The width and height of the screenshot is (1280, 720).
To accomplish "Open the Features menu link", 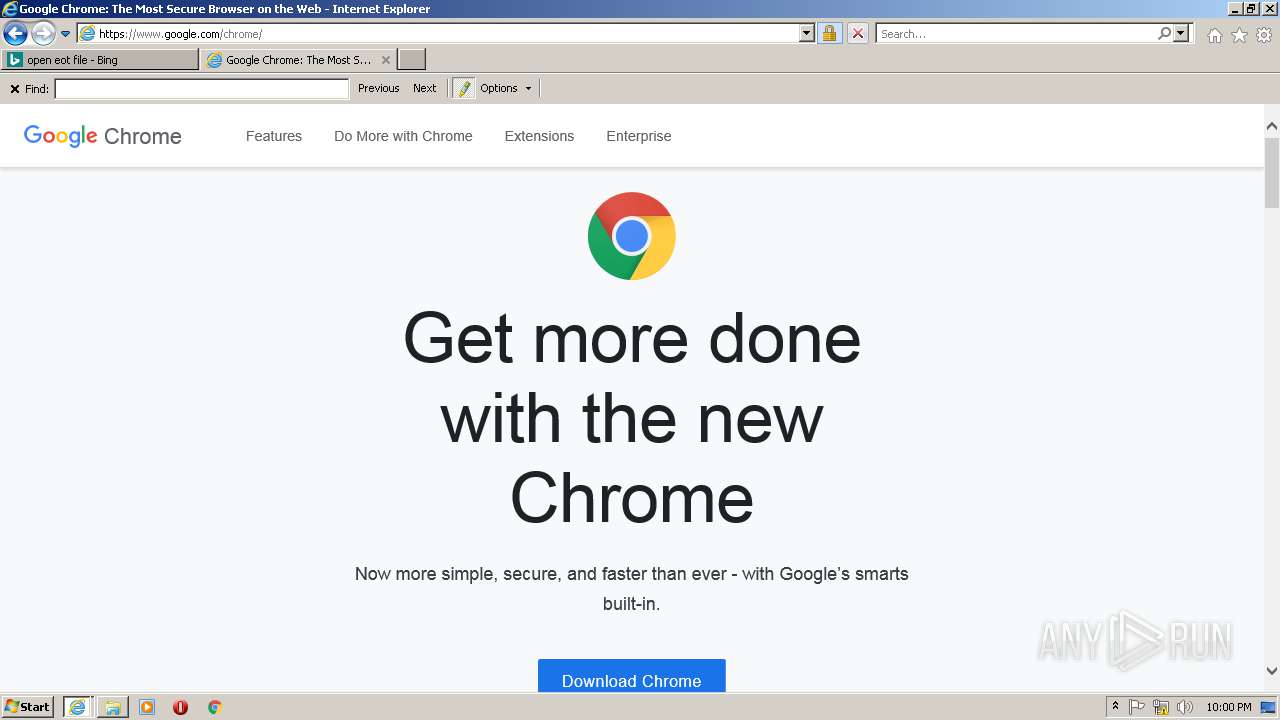I will [274, 136].
